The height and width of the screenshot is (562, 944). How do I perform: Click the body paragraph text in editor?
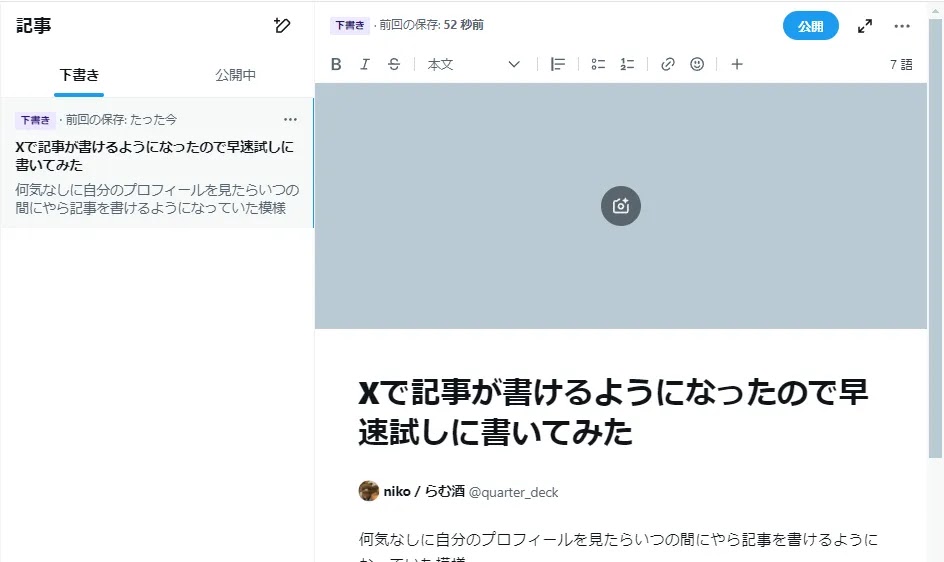click(618, 546)
